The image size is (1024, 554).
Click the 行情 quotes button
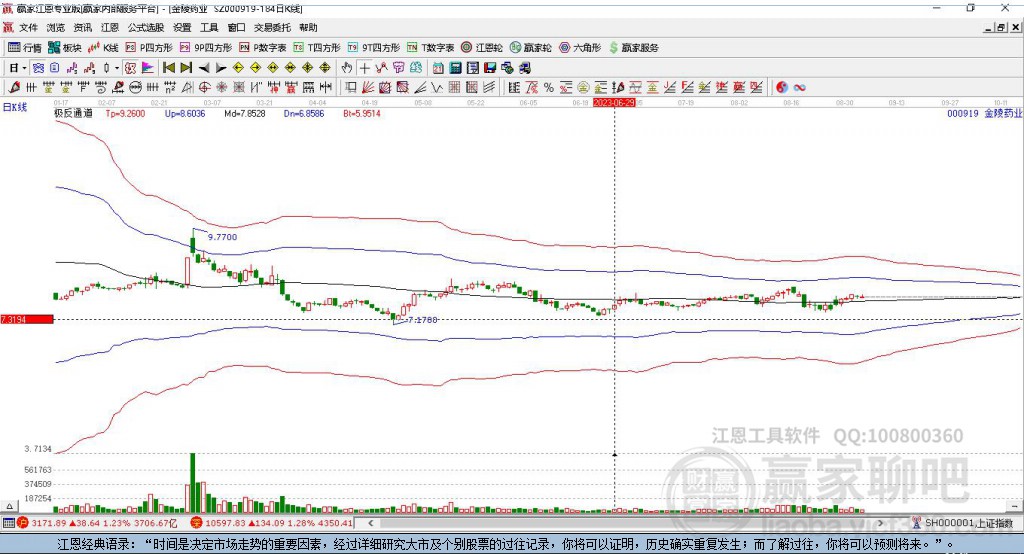pos(25,48)
